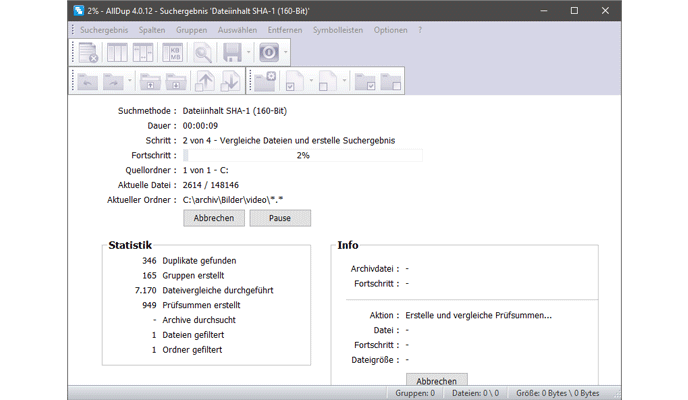Click the magnifier preview icon
The width and height of the screenshot is (688, 400).
click(204, 52)
